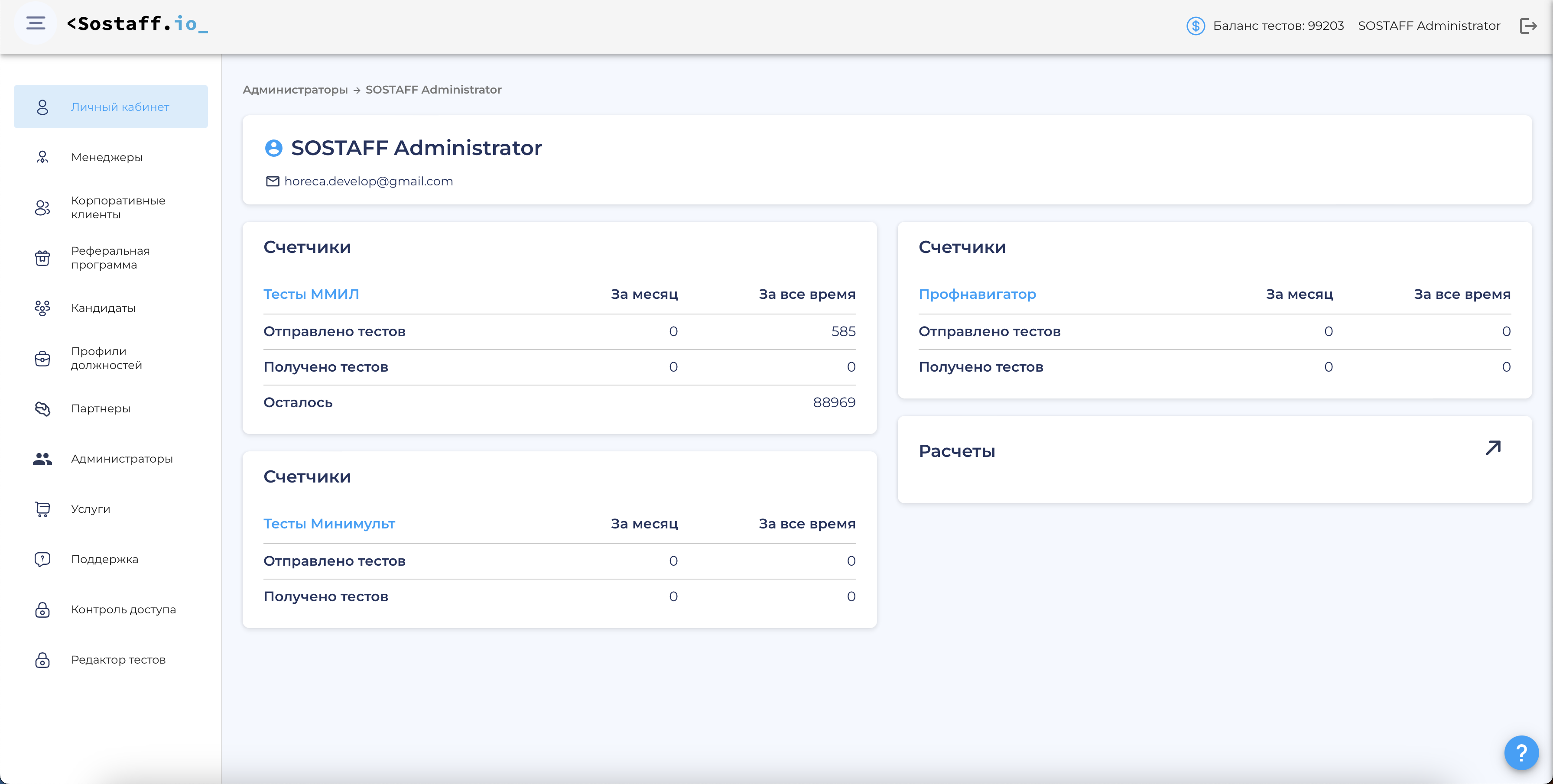Click the Баланс тестов: 99203 text
Image resolution: width=1553 pixels, height=784 pixels.
tap(1278, 26)
